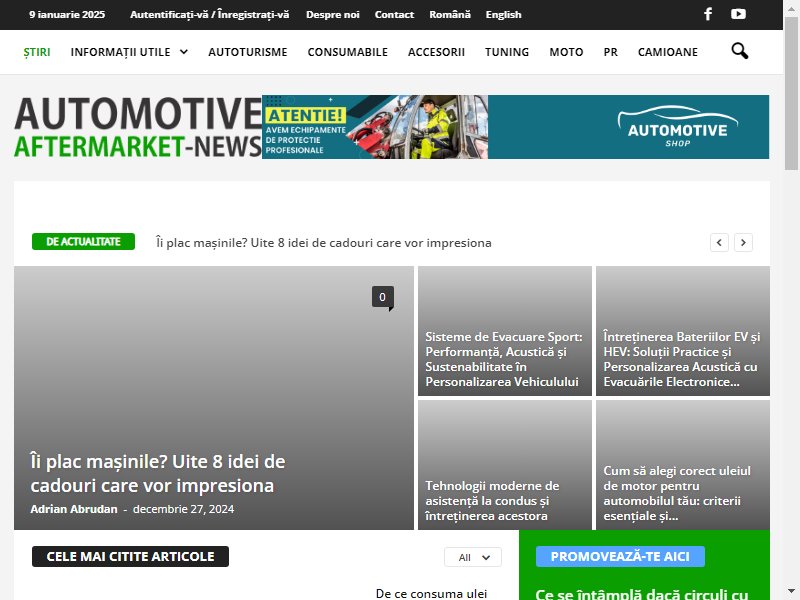800x600 pixels.
Task: Go to the Camioane menu item
Action: tap(667, 52)
